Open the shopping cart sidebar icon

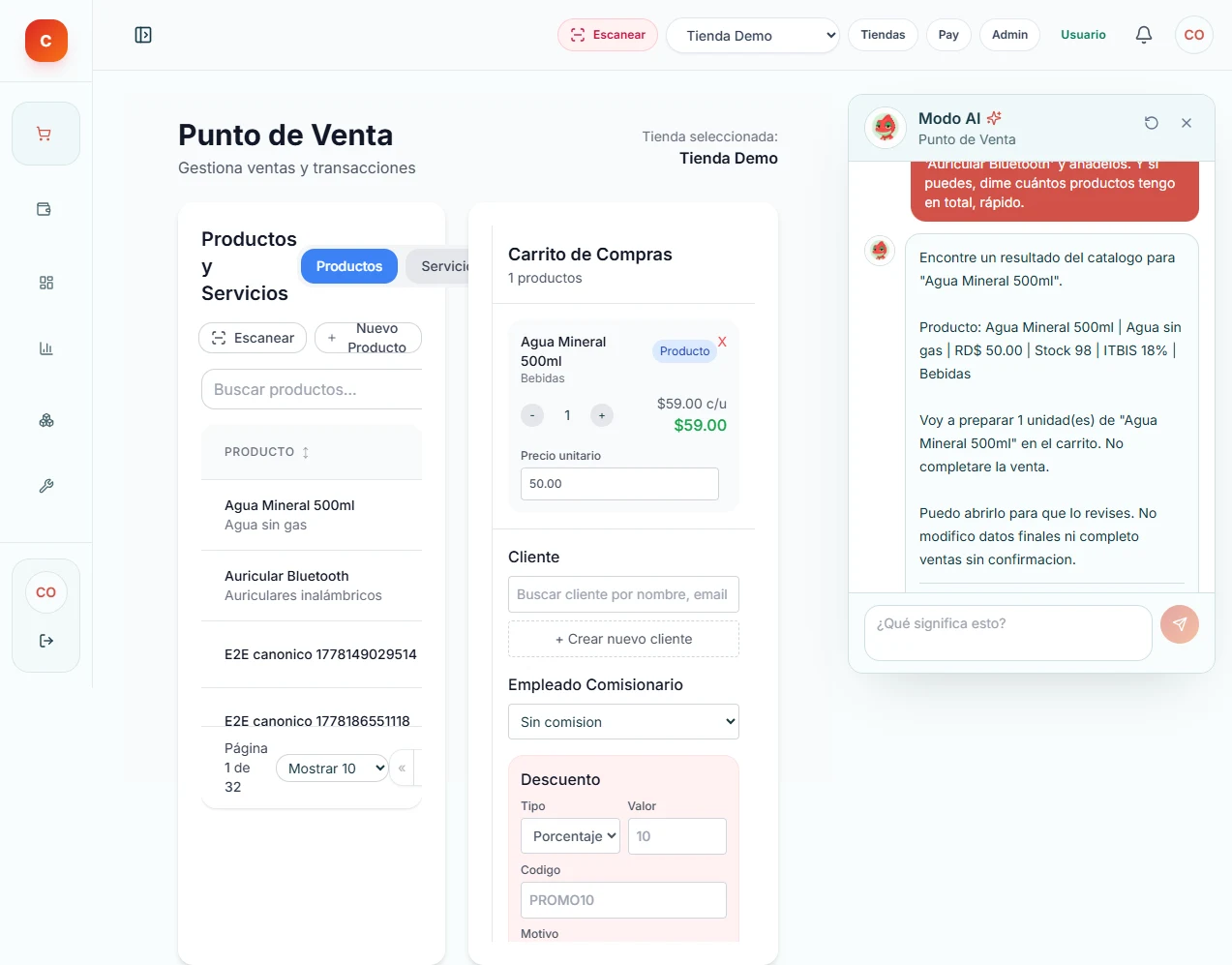(45, 134)
